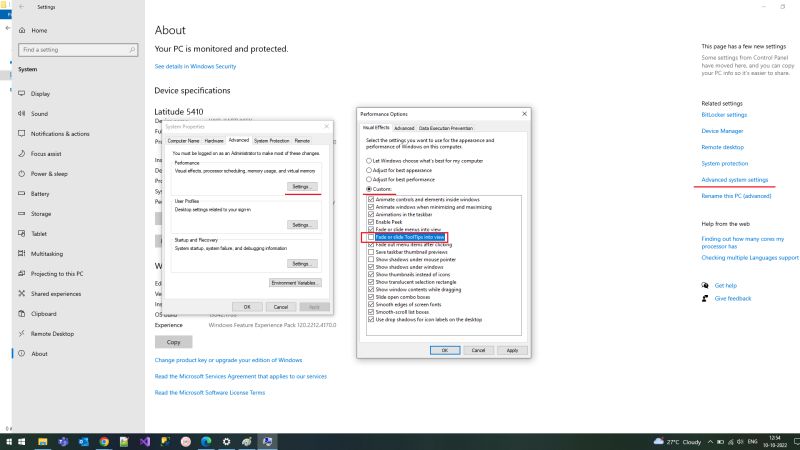Open Google Chrome from taskbar
This screenshot has height=450, width=800.
tap(104, 442)
